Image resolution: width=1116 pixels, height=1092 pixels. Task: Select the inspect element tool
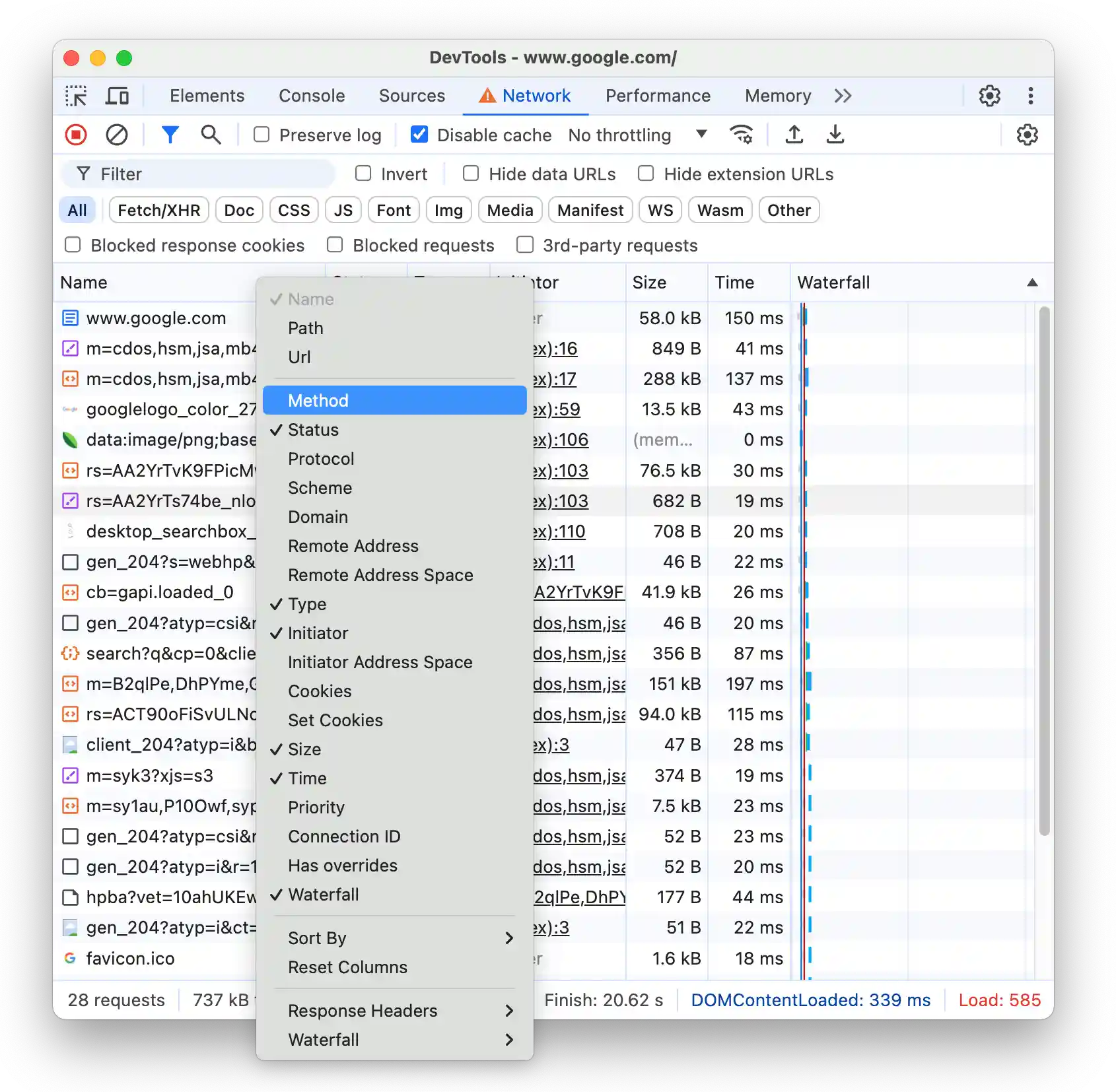coord(75,96)
